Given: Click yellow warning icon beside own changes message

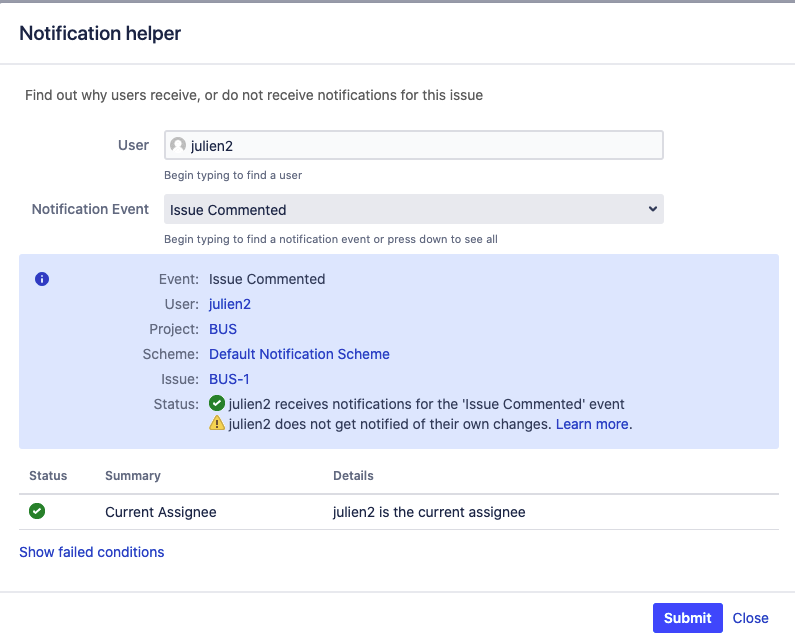Looking at the screenshot, I should click(x=217, y=423).
